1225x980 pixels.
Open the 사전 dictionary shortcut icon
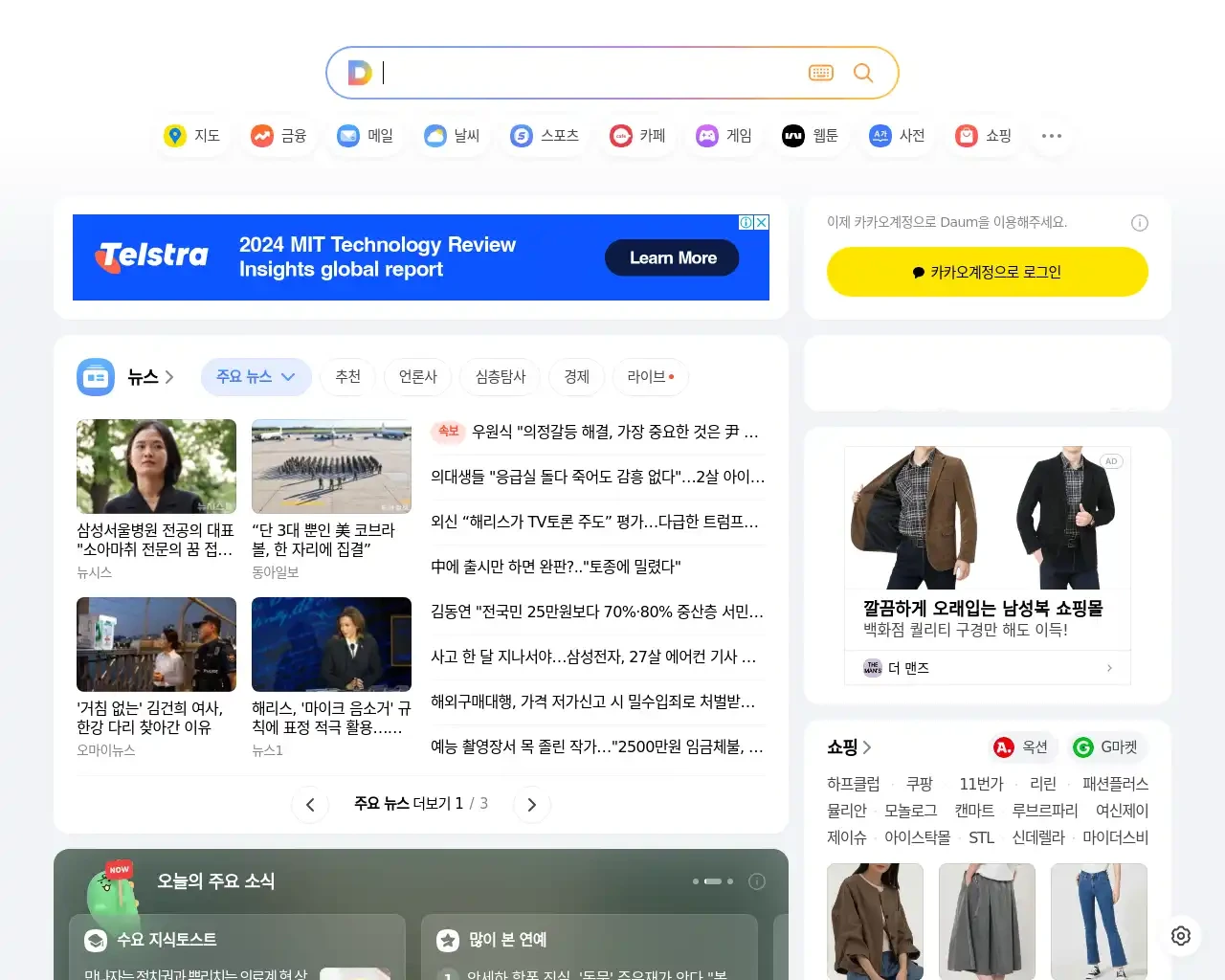[880, 136]
